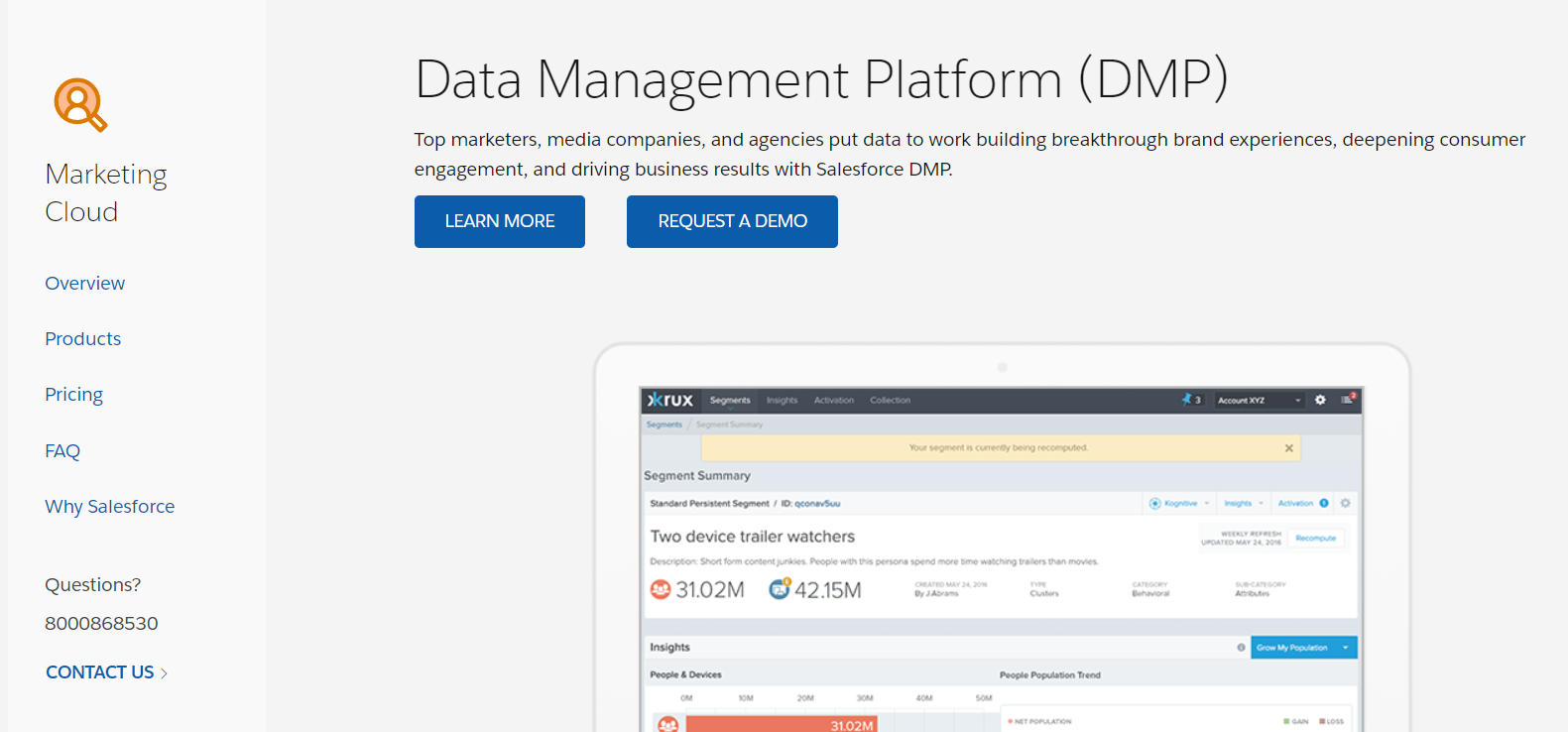Open the Why Salesforce link
Viewport: 1568px width, 732px height.
[110, 507]
